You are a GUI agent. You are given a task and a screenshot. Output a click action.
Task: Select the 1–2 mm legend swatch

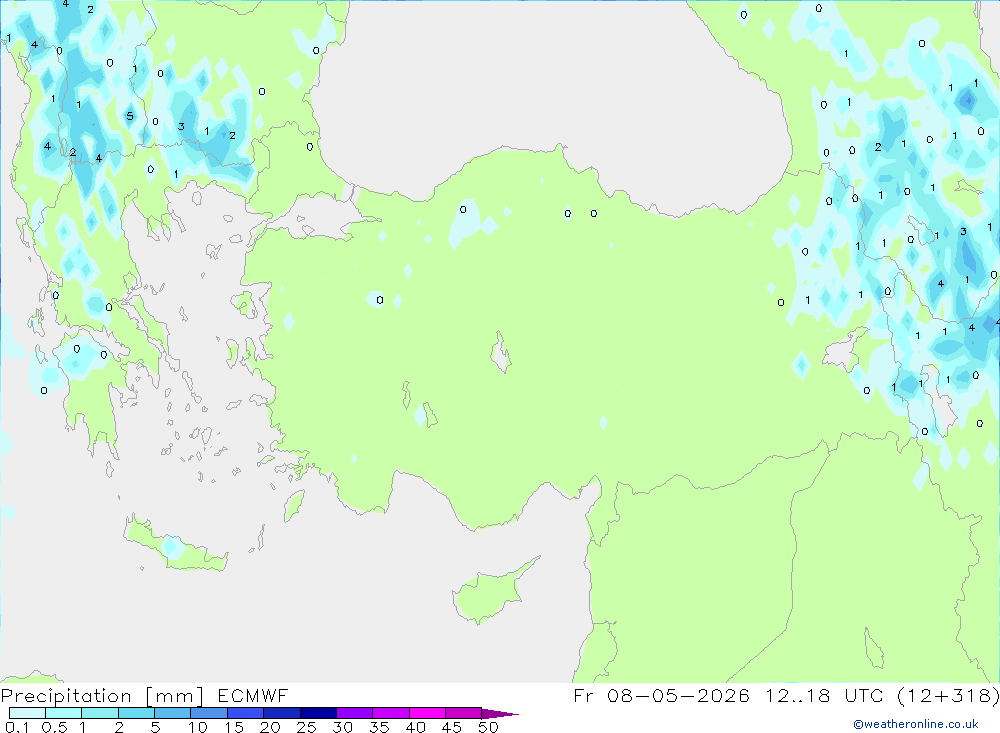click(100, 713)
